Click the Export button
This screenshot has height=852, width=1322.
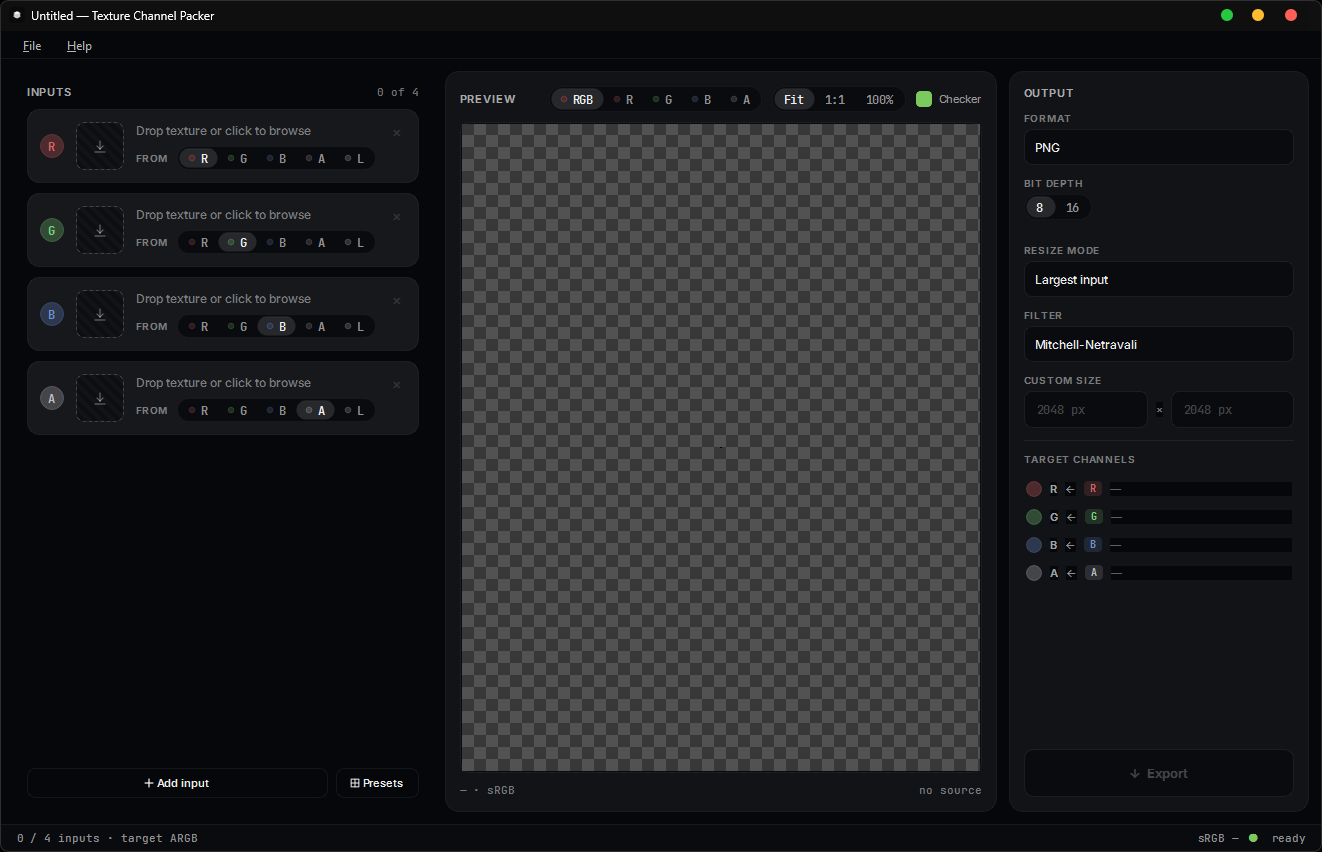click(1158, 773)
